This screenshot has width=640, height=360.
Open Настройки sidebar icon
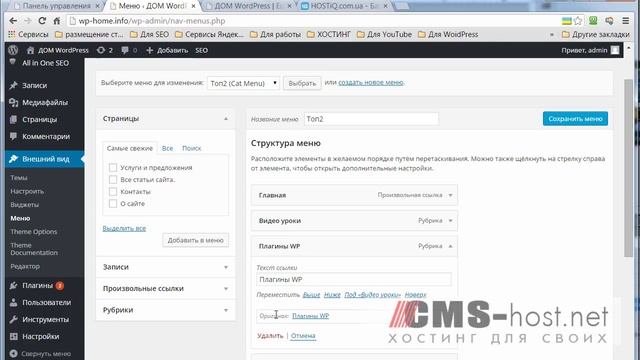[x=13, y=336]
